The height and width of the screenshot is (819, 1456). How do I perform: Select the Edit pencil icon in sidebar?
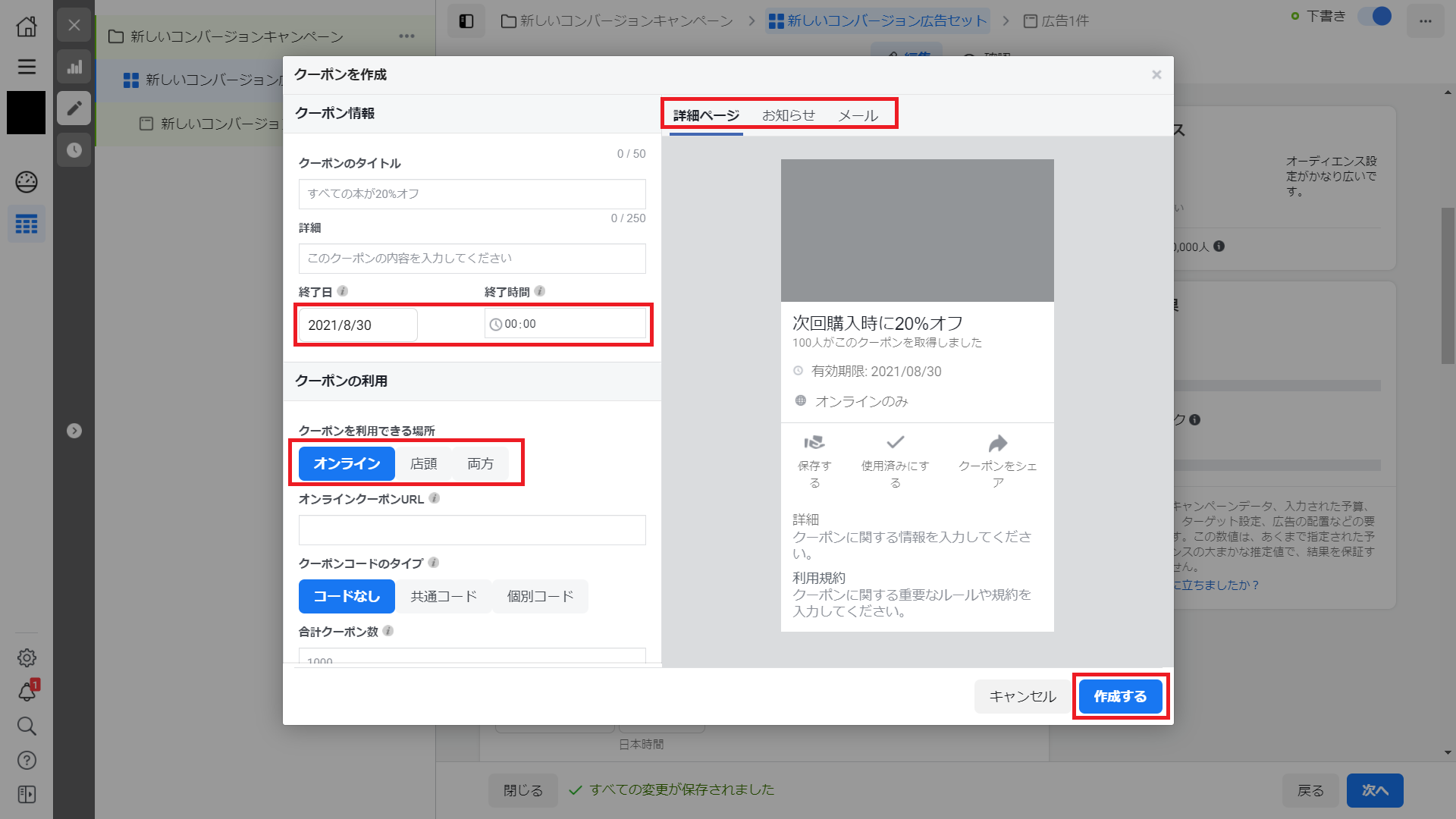(x=74, y=108)
